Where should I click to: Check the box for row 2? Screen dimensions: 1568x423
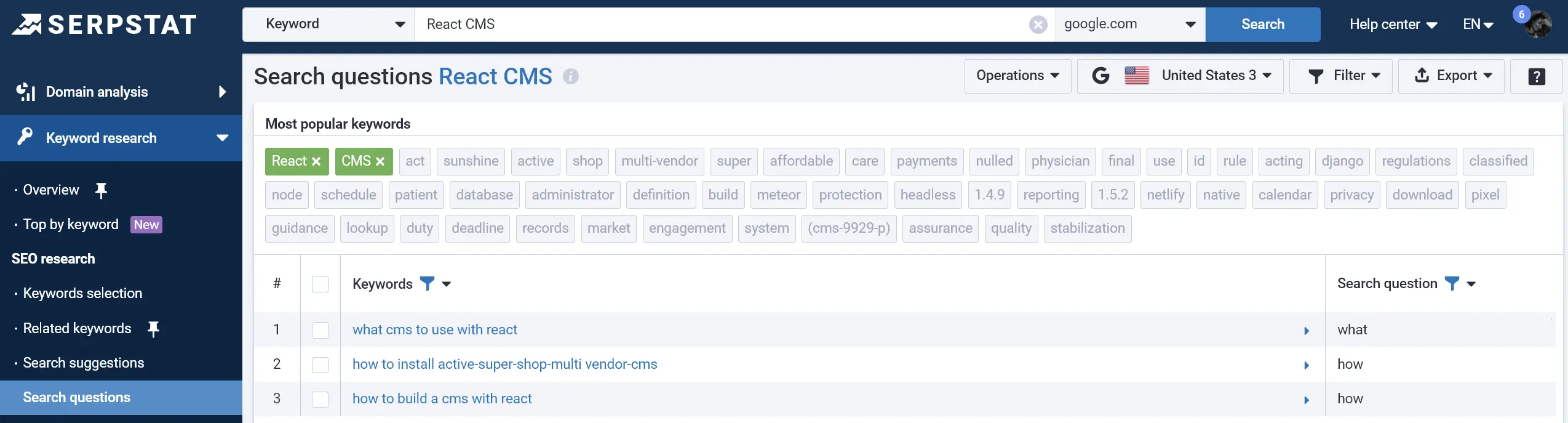coord(320,365)
